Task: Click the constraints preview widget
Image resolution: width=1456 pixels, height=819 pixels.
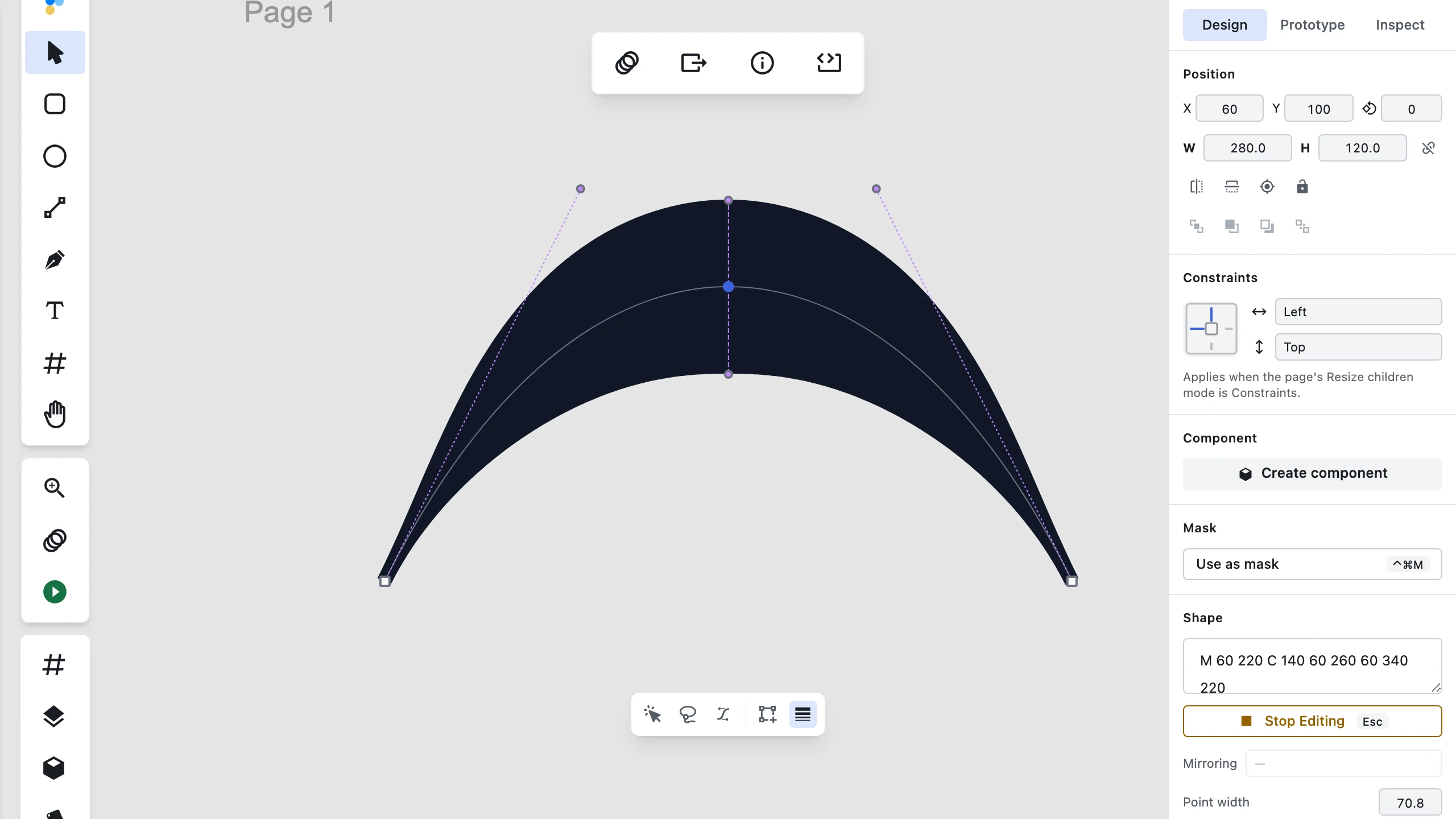Action: (x=1211, y=329)
